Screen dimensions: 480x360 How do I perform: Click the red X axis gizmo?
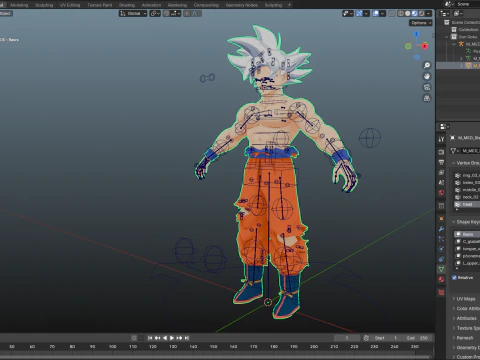pos(425,46)
